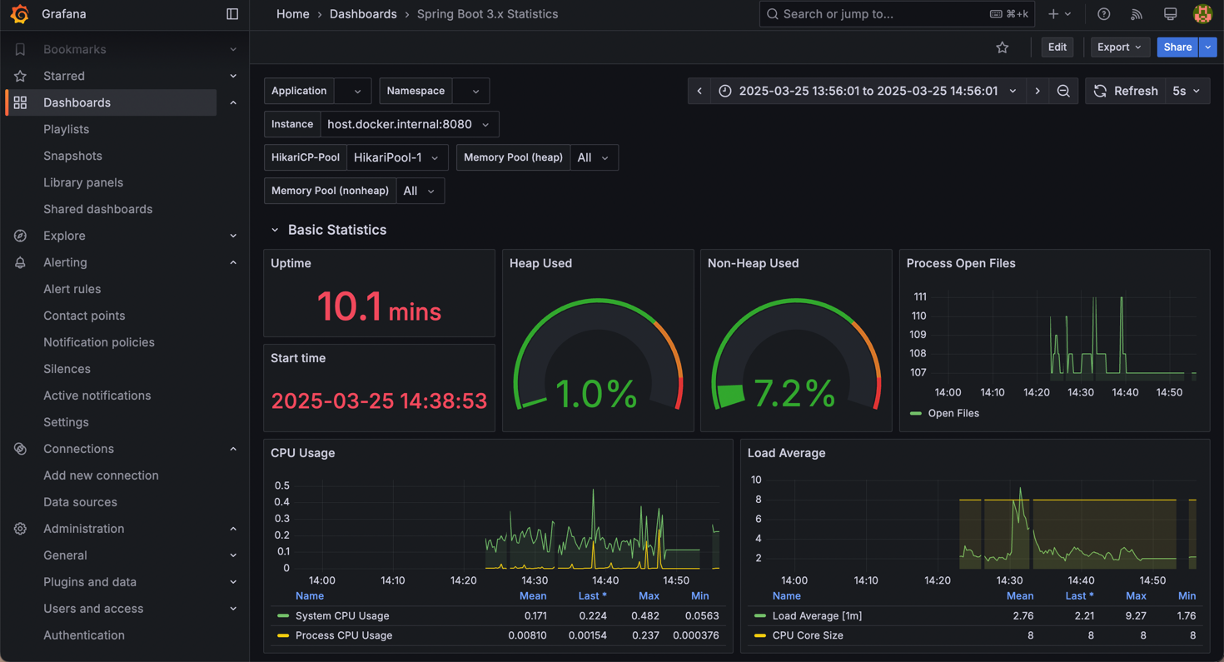
Task: Open the help question mark icon
Action: click(x=1104, y=14)
